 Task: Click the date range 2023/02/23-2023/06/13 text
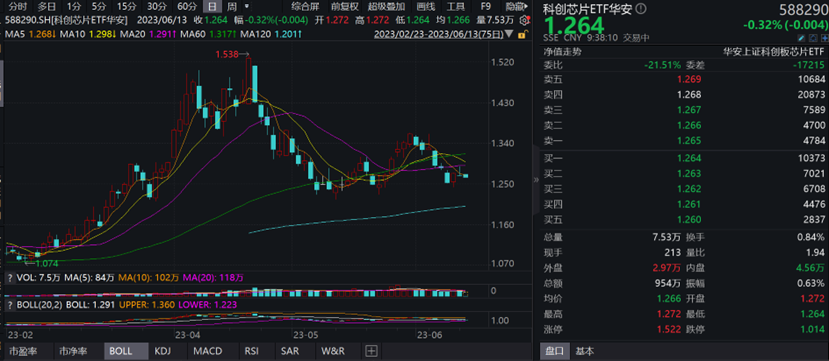click(x=438, y=35)
